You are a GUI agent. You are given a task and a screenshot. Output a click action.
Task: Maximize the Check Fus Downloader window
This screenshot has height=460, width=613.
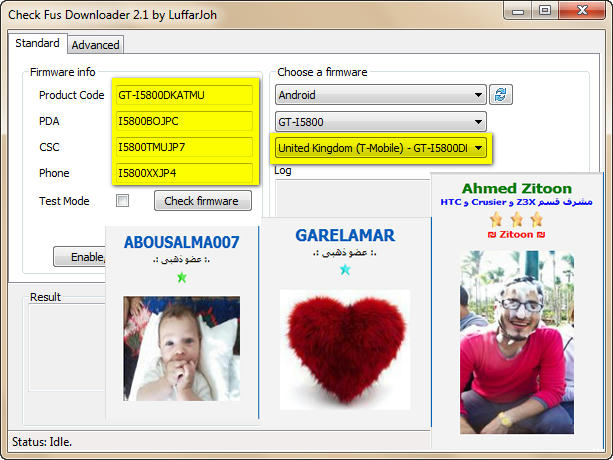coord(545,11)
